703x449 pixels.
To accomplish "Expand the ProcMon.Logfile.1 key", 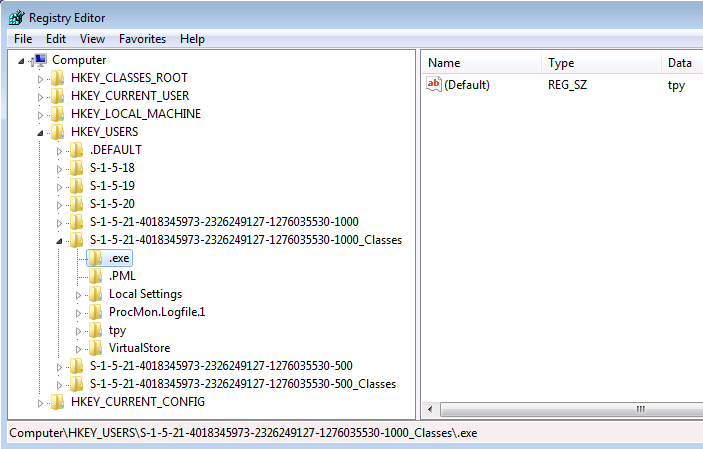I will [x=80, y=312].
